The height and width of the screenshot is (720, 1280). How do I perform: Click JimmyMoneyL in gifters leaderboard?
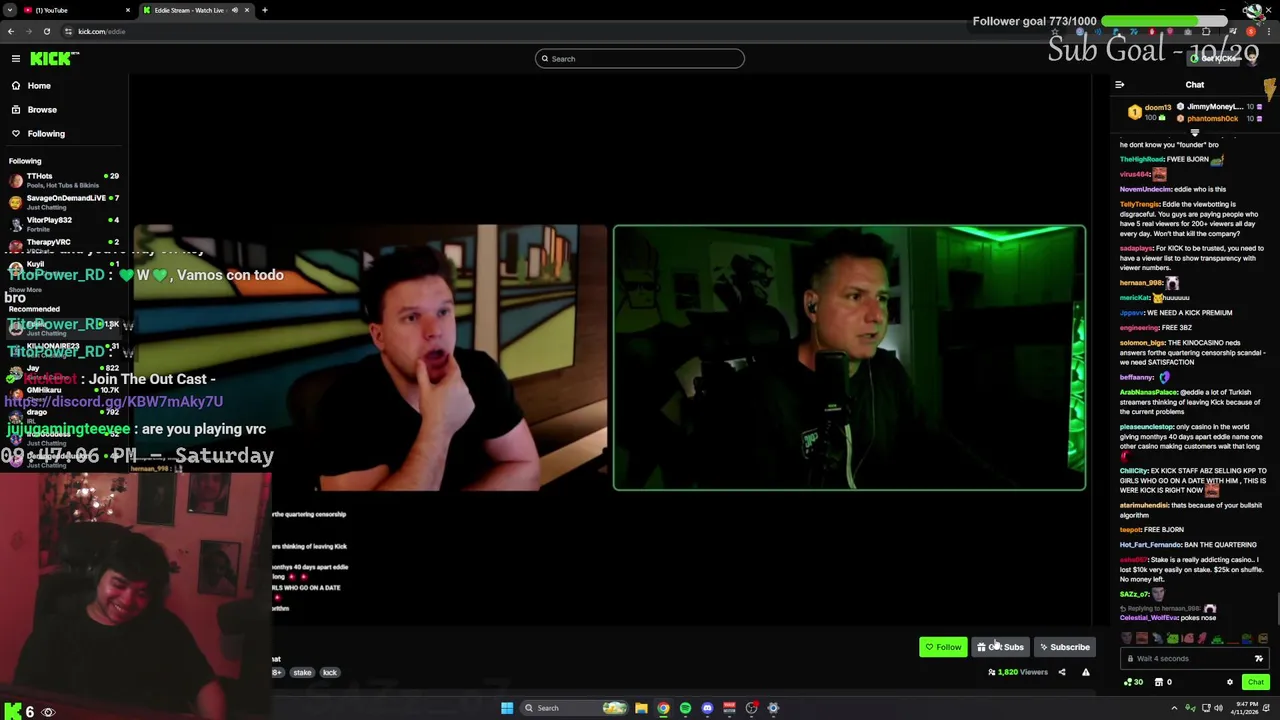point(1215,106)
